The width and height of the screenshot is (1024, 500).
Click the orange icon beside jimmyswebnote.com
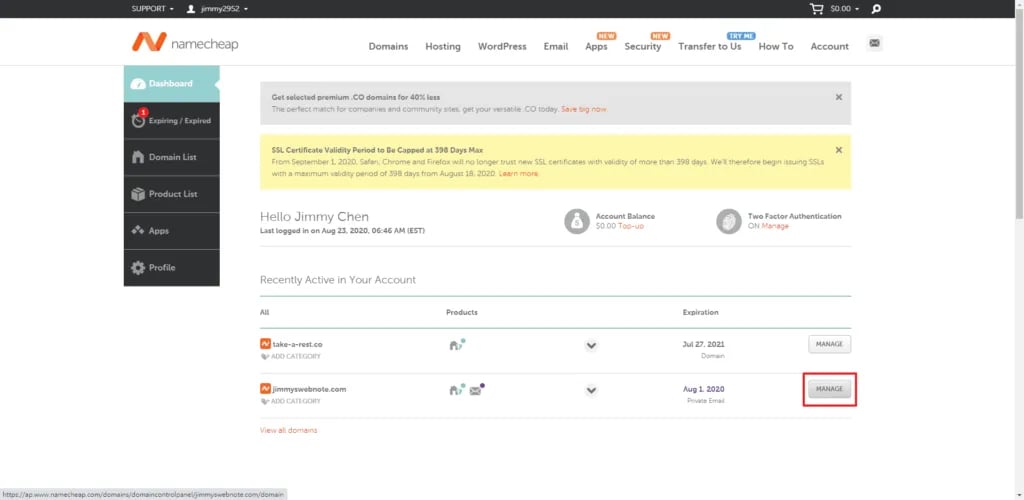tap(265, 389)
